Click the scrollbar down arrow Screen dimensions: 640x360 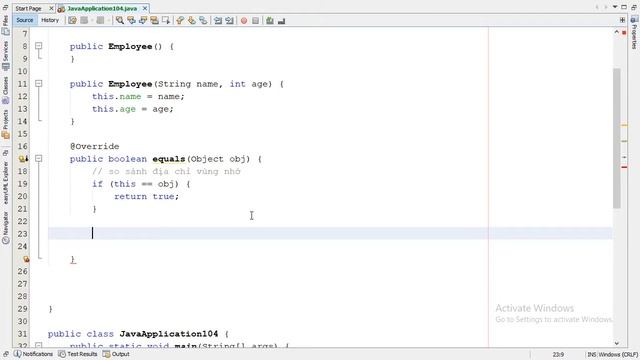(x=616, y=344)
